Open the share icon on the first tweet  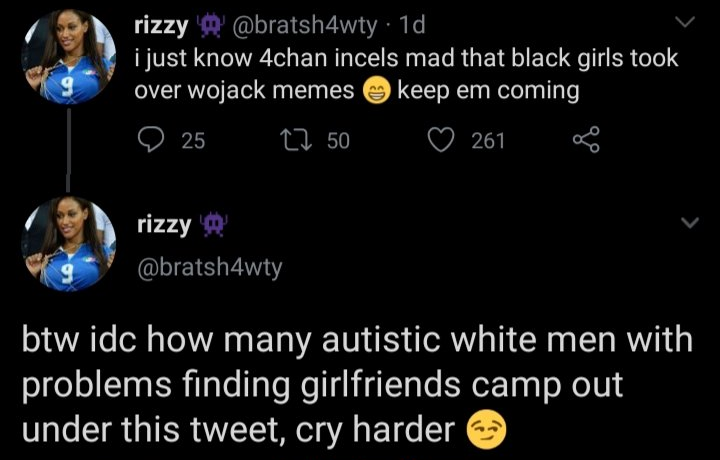[x=586, y=140]
